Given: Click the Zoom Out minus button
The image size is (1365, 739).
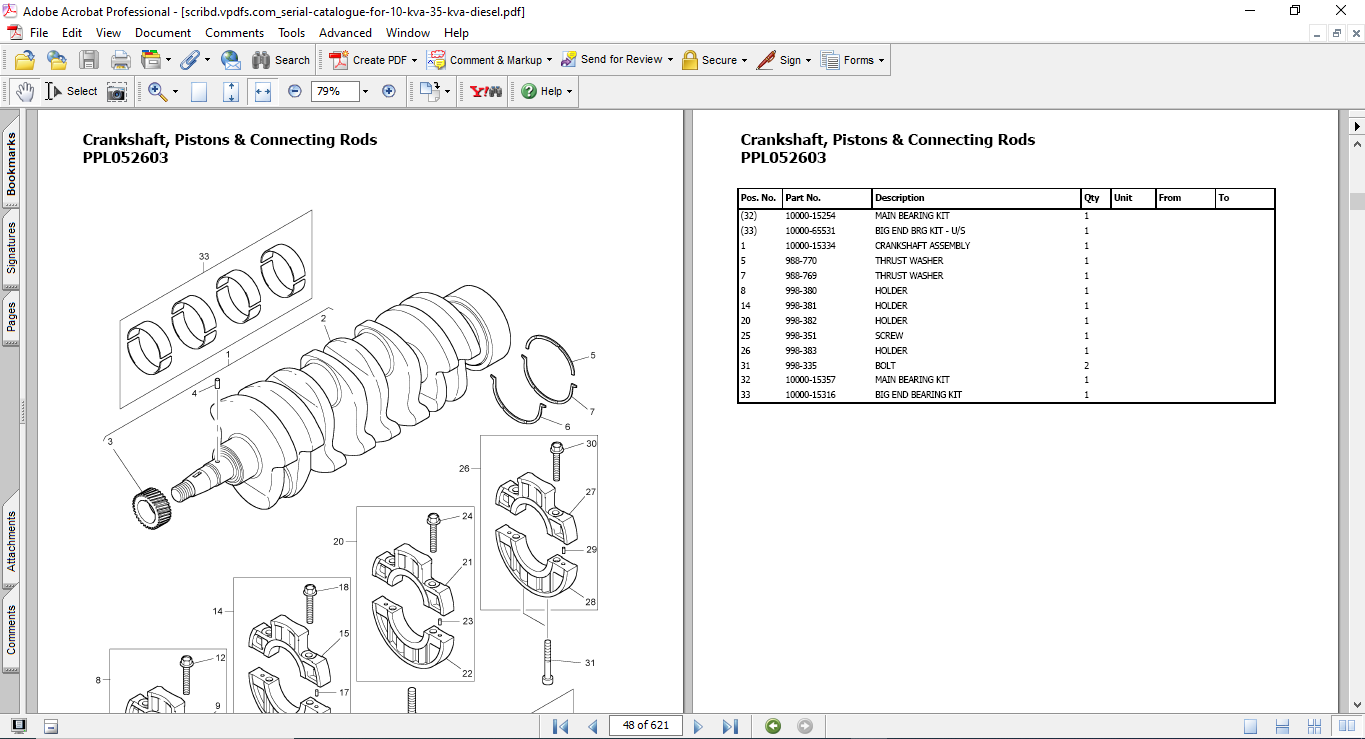Looking at the screenshot, I should pos(295,91).
